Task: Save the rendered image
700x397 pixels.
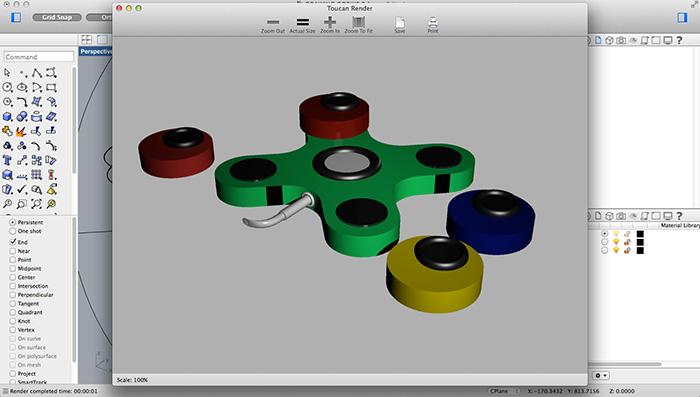Action: point(400,25)
